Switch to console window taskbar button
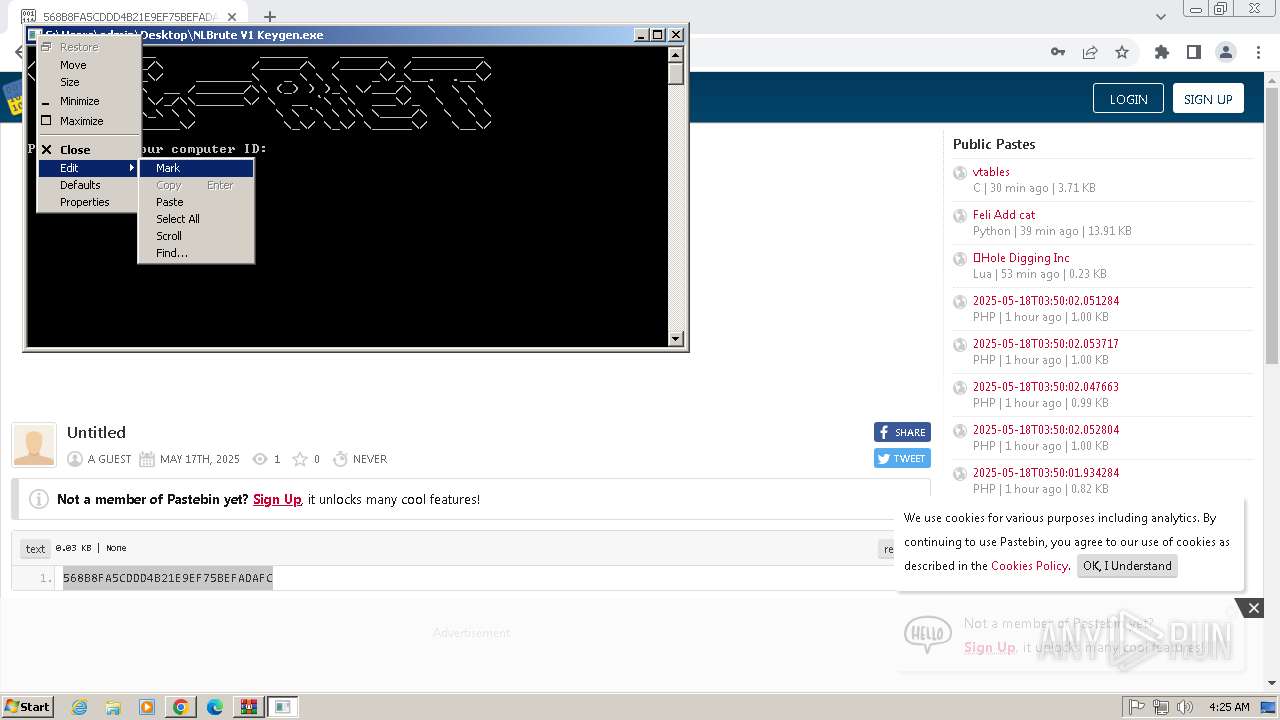 (283, 707)
